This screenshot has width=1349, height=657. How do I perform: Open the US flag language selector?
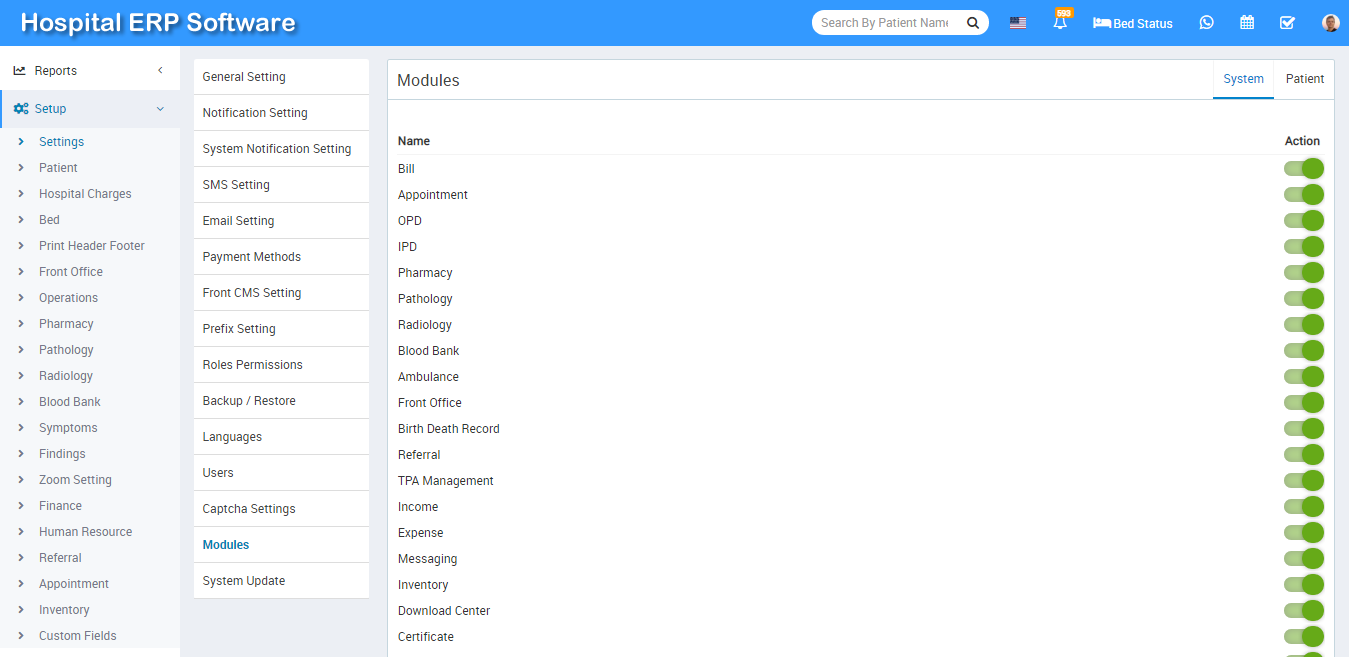(1017, 23)
